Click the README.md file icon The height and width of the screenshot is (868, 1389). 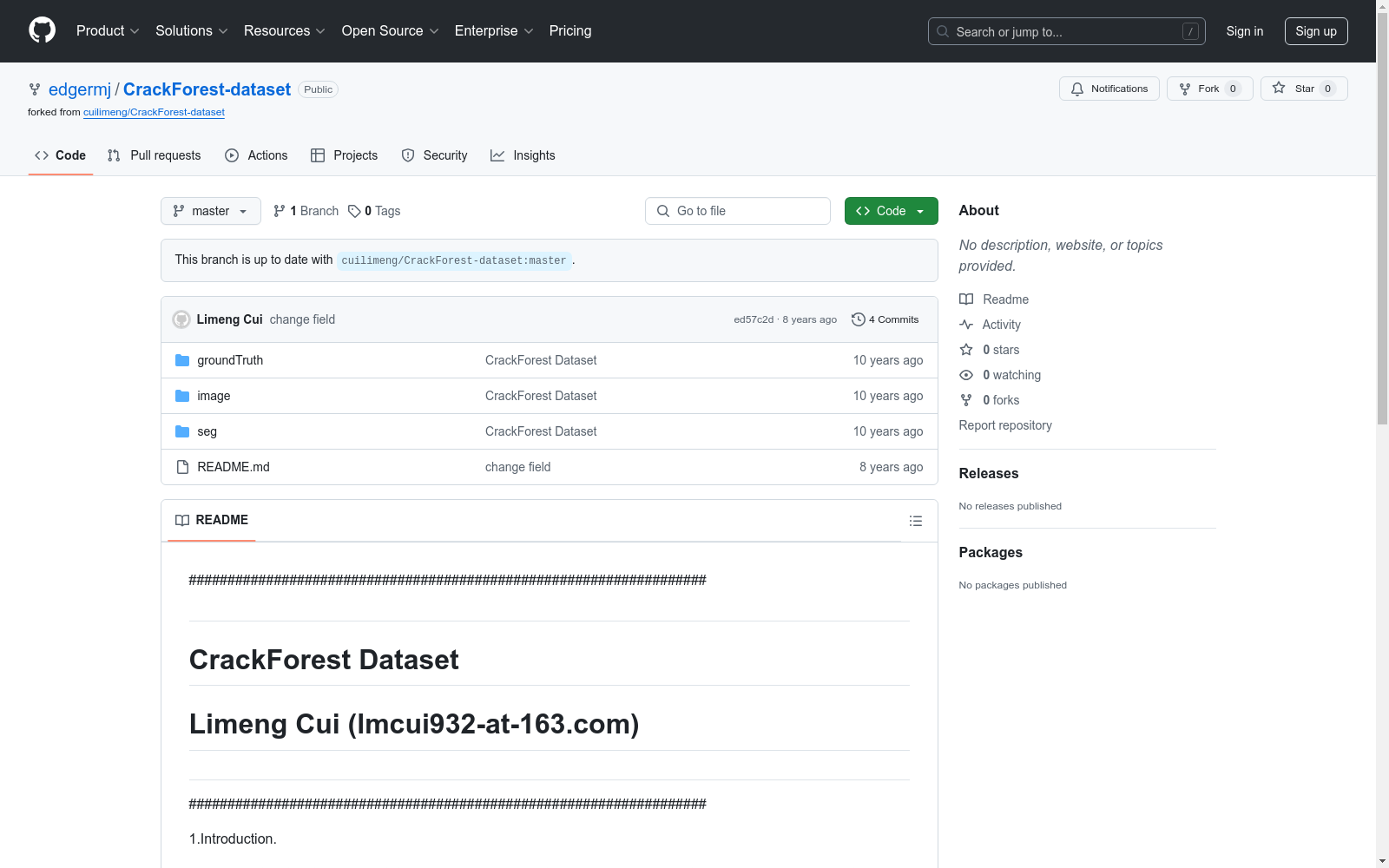coord(182,467)
